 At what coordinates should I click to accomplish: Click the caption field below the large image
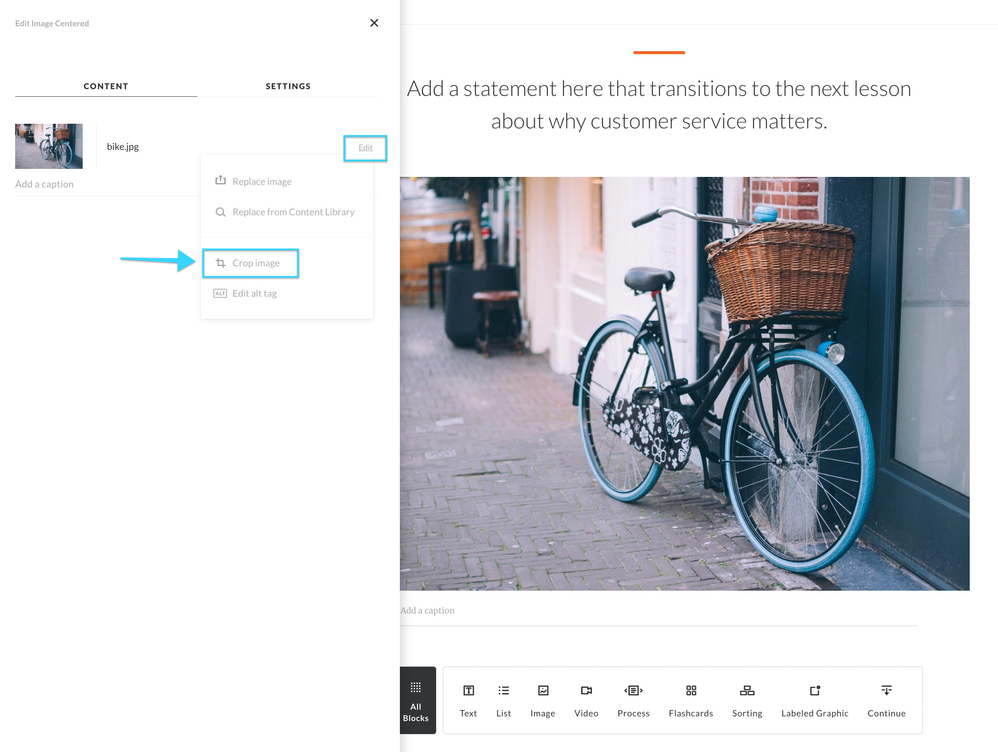pos(428,610)
